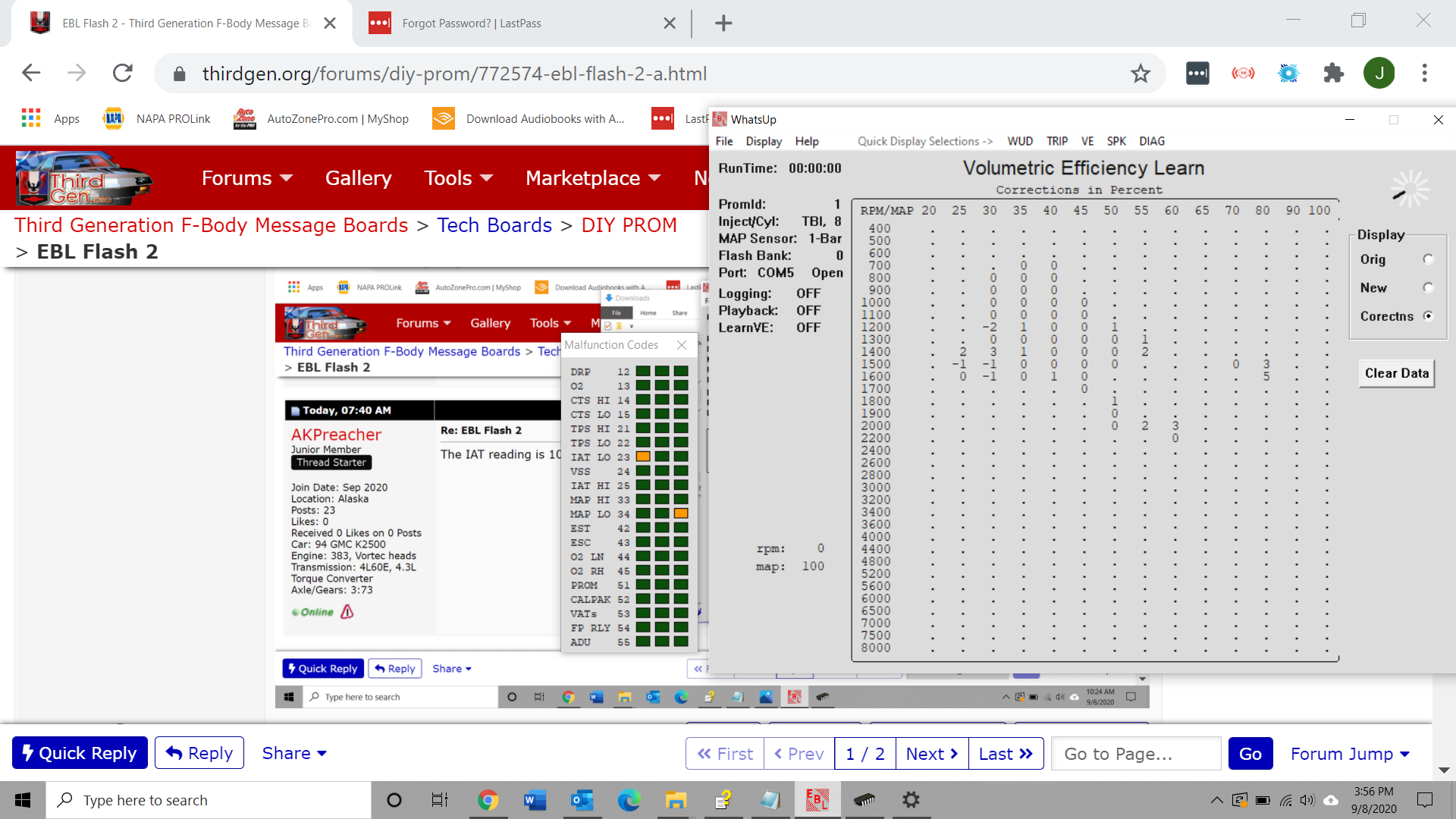Switch to the LastPass Forgot Password tab
The width and height of the screenshot is (1456, 819).
(x=472, y=24)
